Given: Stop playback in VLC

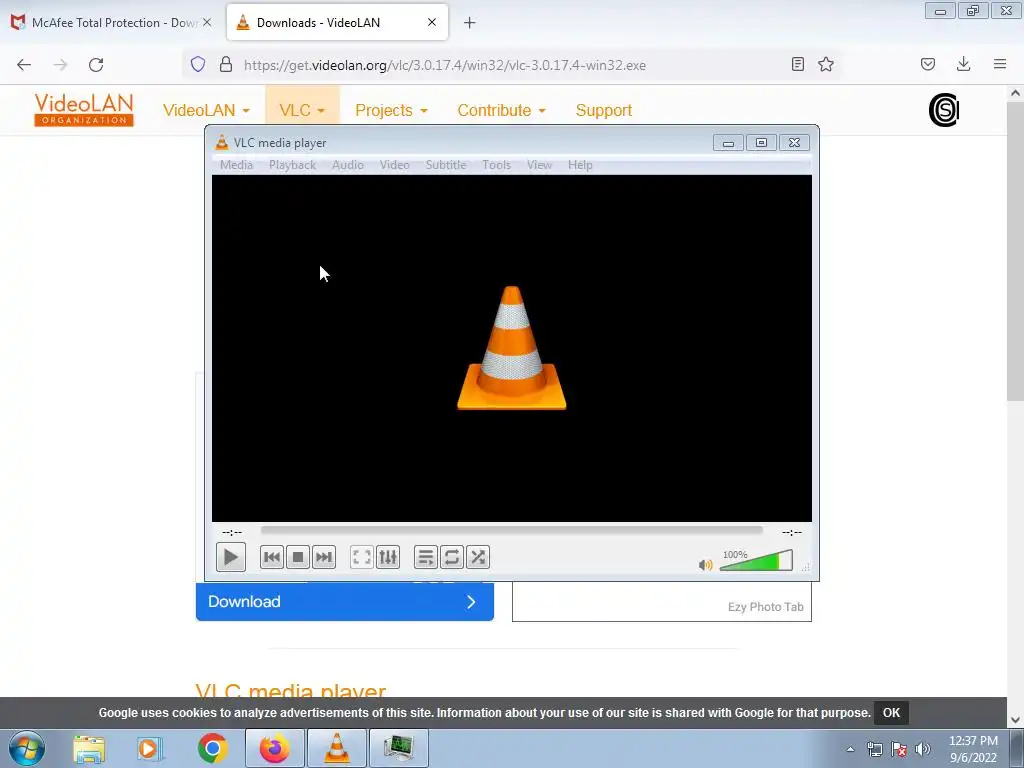Looking at the screenshot, I should pos(298,557).
